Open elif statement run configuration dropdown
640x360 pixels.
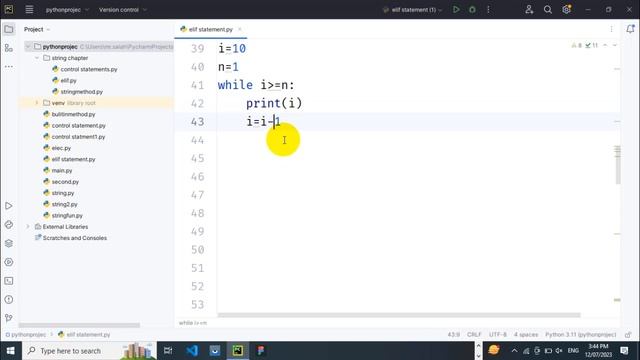coord(413,9)
